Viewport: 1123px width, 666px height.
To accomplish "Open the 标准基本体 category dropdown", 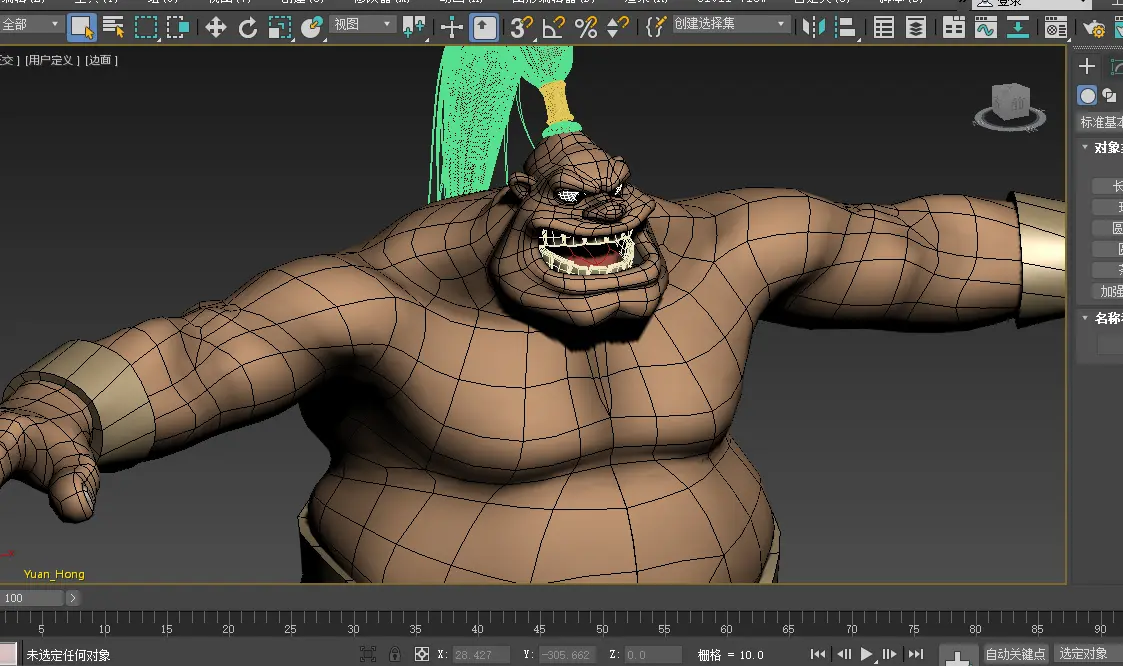I will [x=1100, y=122].
